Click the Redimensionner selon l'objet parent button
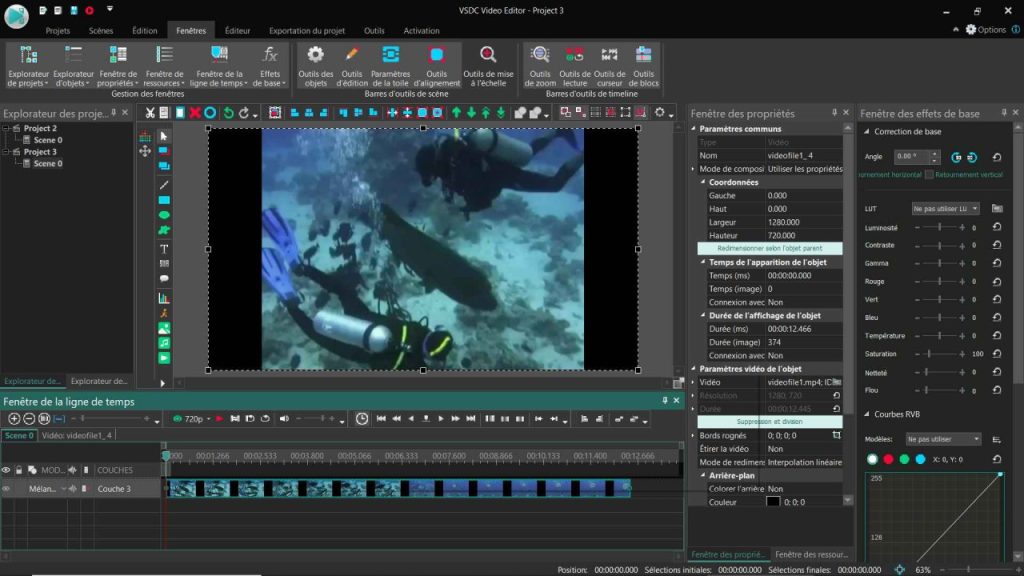The height and width of the screenshot is (576, 1024). (x=770, y=247)
